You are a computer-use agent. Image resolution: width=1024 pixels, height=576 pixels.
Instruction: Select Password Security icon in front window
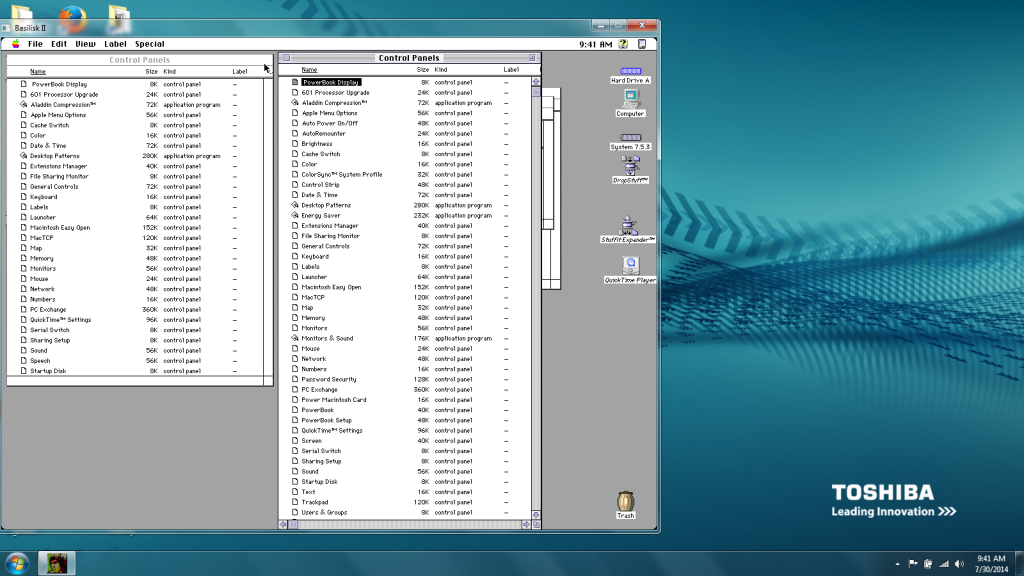pyautogui.click(x=295, y=379)
